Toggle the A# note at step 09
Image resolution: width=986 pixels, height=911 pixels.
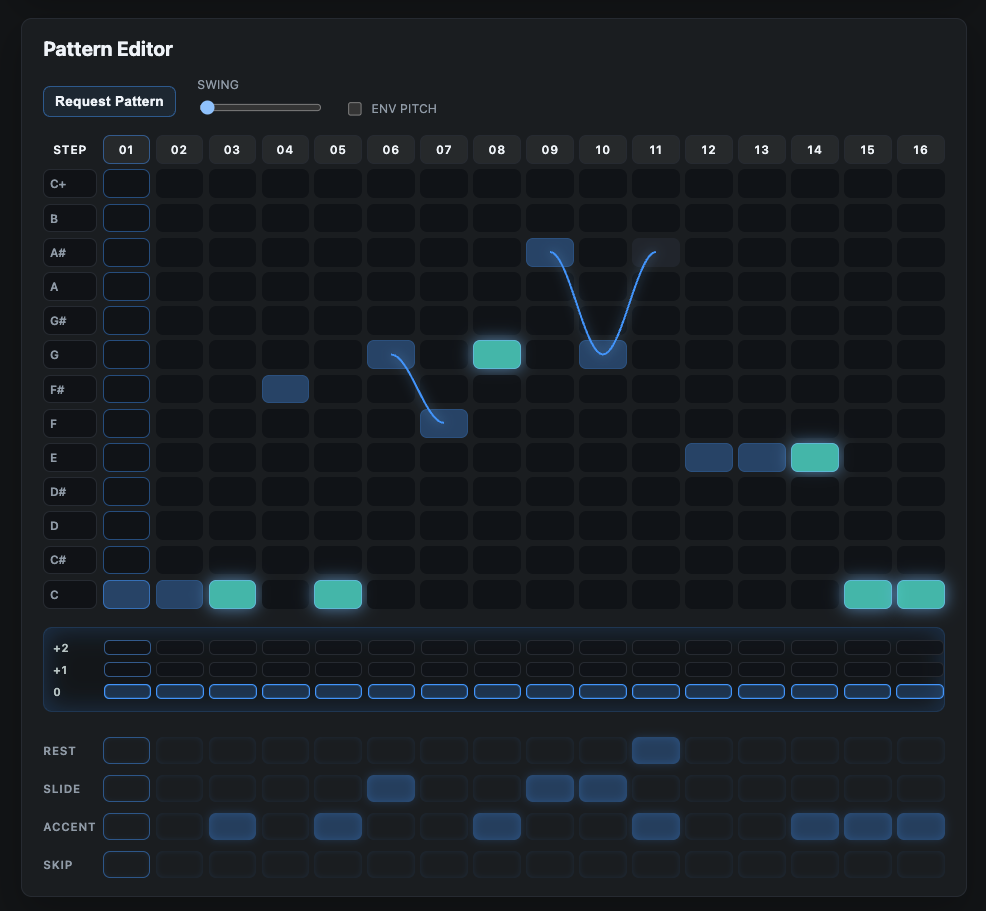point(550,252)
